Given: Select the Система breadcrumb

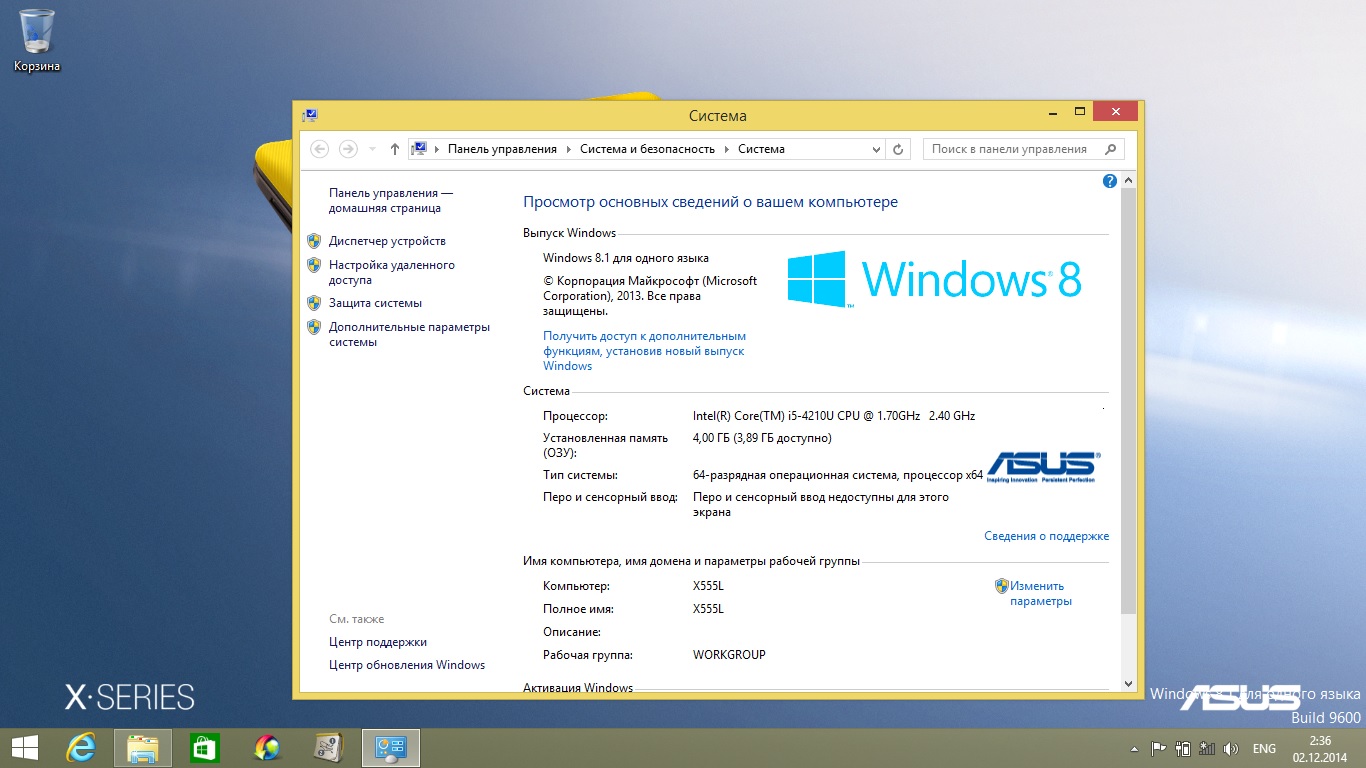Looking at the screenshot, I should coord(761,149).
